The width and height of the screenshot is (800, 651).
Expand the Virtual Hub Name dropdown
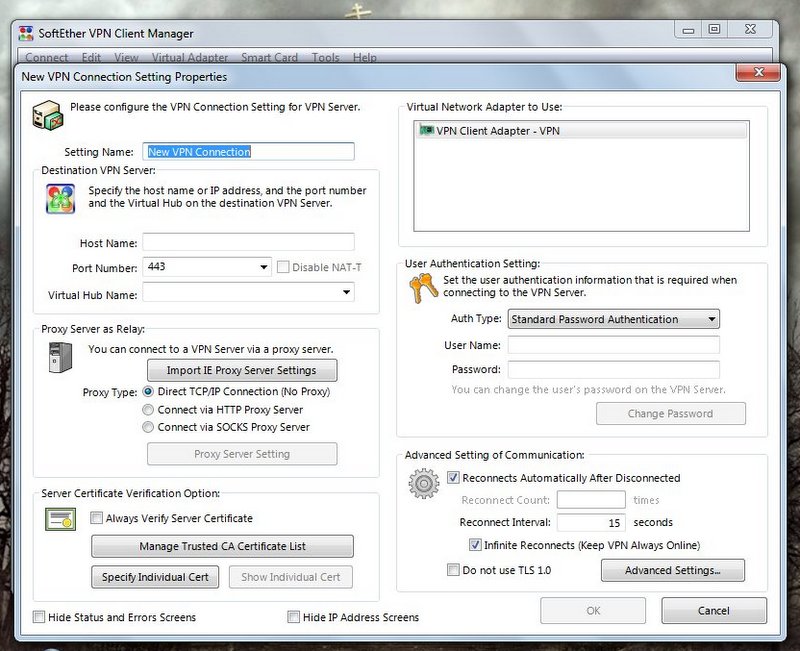pyautogui.click(x=346, y=292)
